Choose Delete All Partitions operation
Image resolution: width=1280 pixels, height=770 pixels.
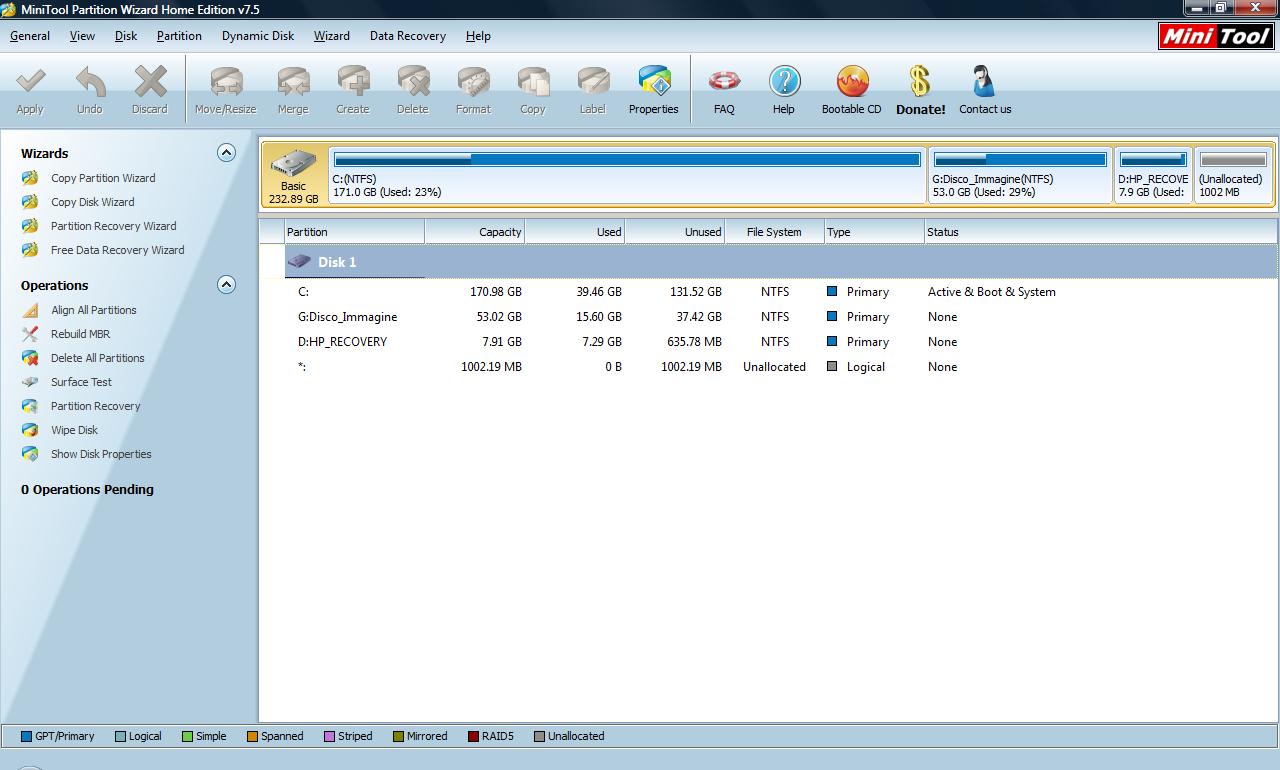[x=98, y=358]
